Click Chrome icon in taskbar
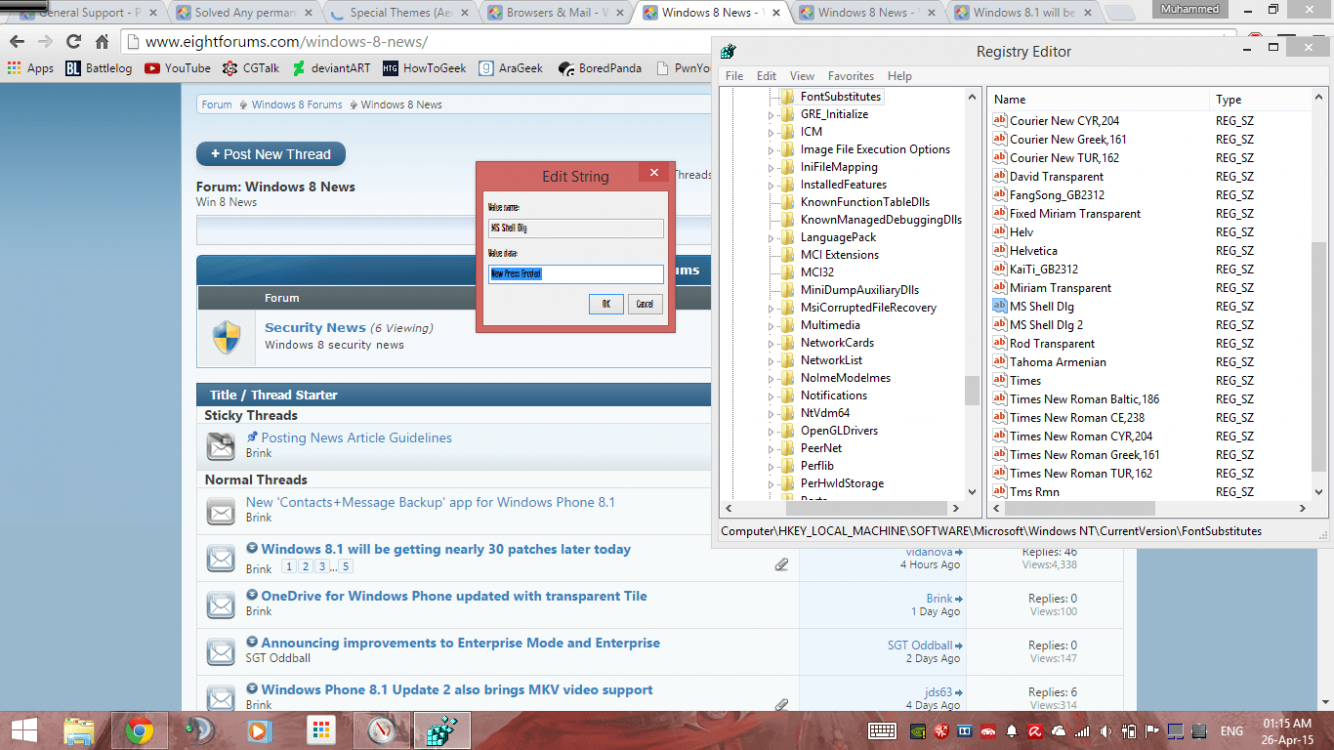Image resolution: width=1334 pixels, height=750 pixels. [x=139, y=731]
